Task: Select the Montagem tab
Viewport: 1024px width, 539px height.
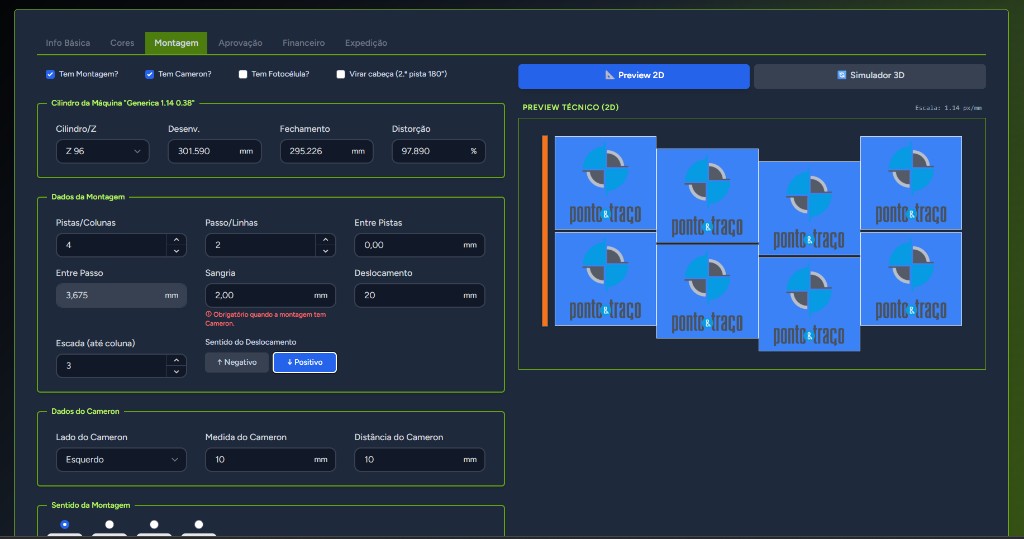Action: [176, 43]
